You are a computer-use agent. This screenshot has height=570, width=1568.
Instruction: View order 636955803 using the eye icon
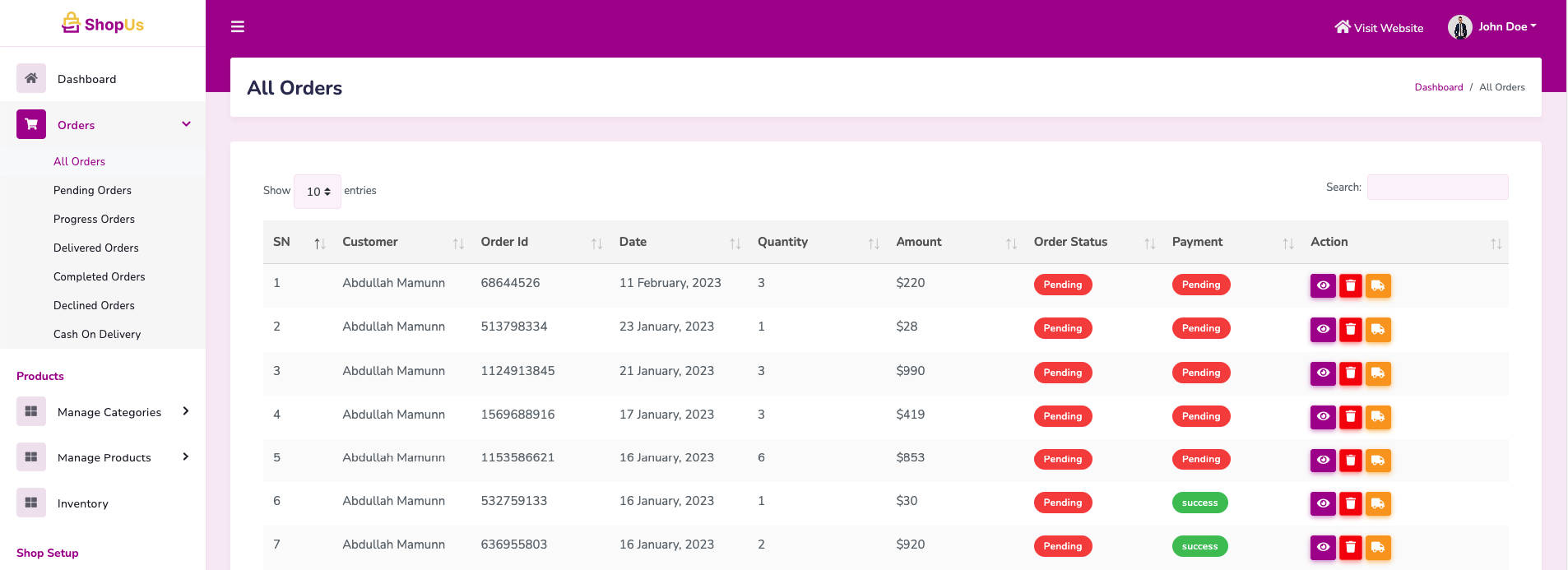[1323, 547]
